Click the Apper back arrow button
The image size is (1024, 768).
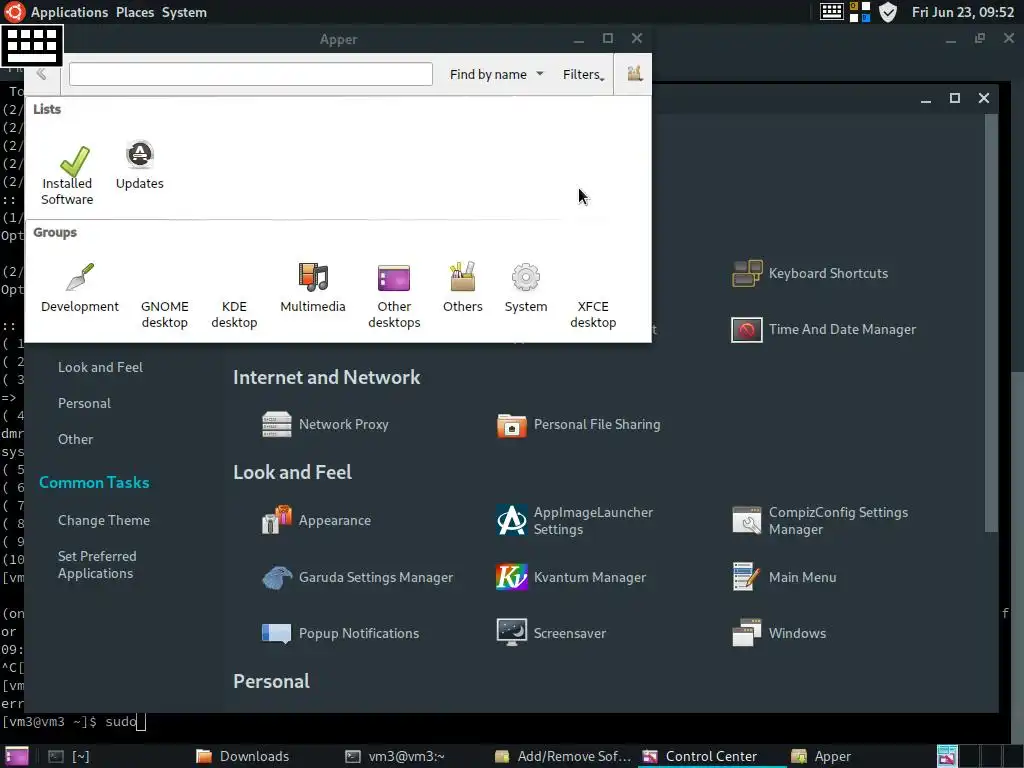tap(42, 74)
